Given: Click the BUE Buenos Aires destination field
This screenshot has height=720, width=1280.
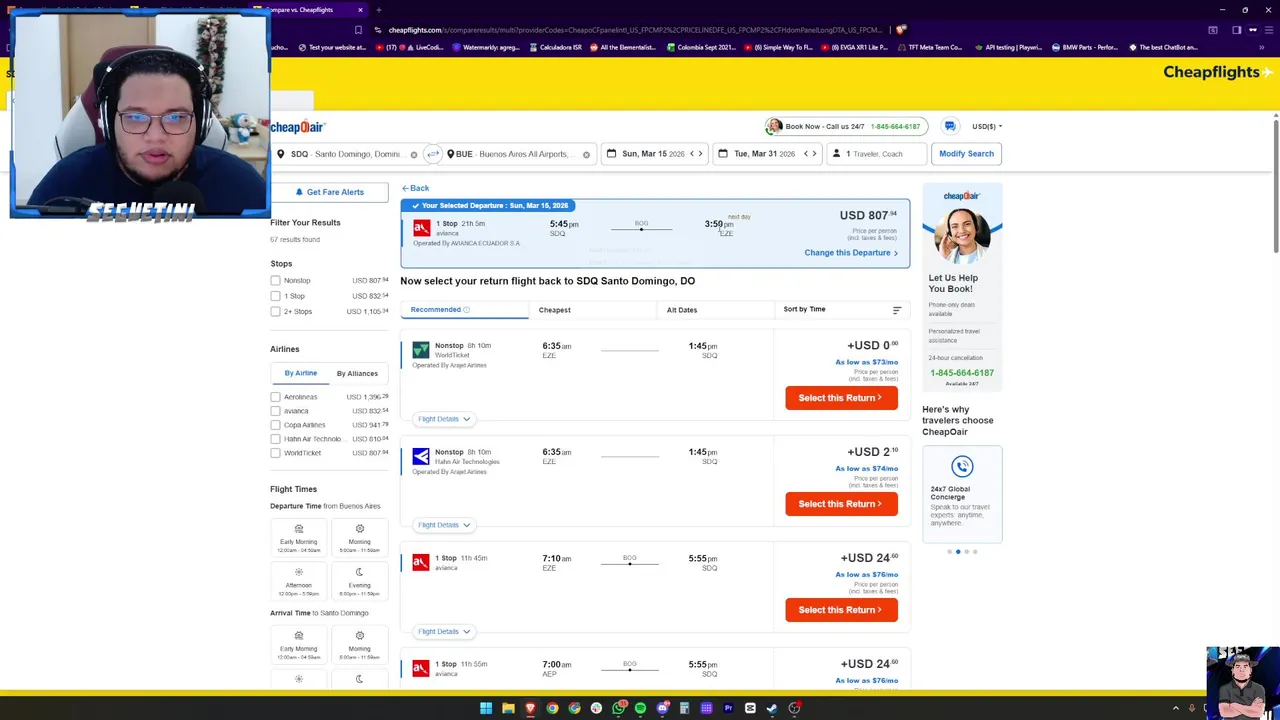Looking at the screenshot, I should pos(520,154).
